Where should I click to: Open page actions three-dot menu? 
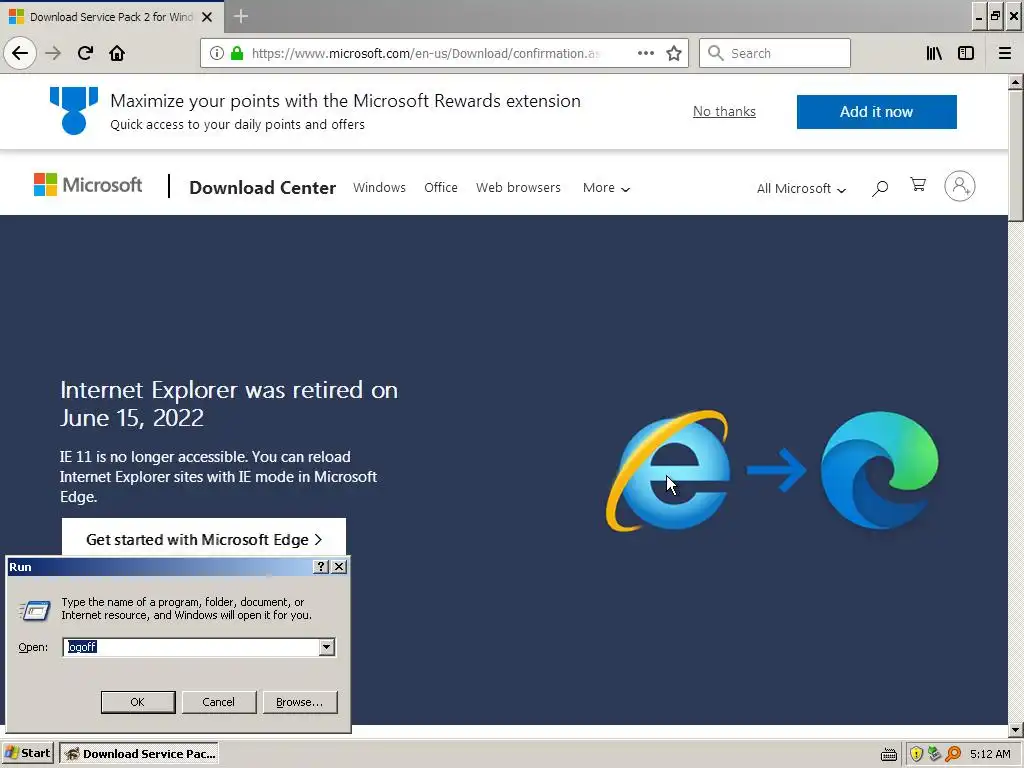click(646, 53)
